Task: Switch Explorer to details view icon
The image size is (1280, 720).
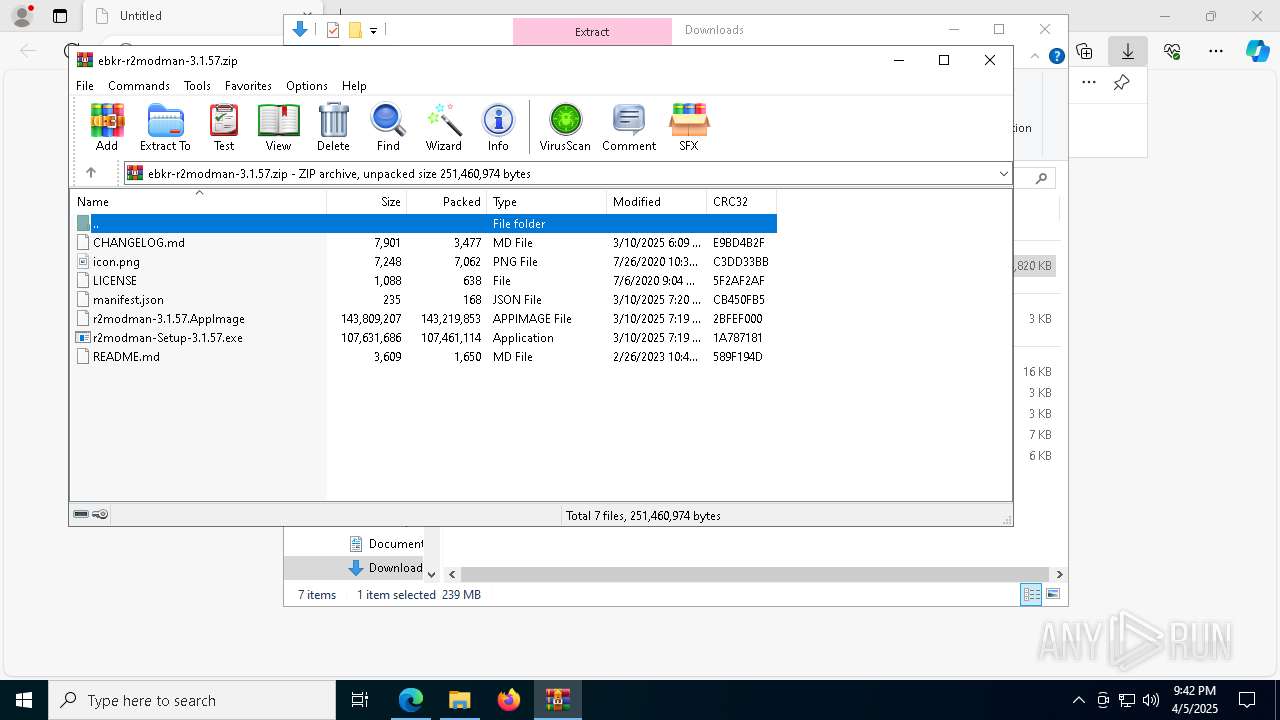Action: point(1031,595)
